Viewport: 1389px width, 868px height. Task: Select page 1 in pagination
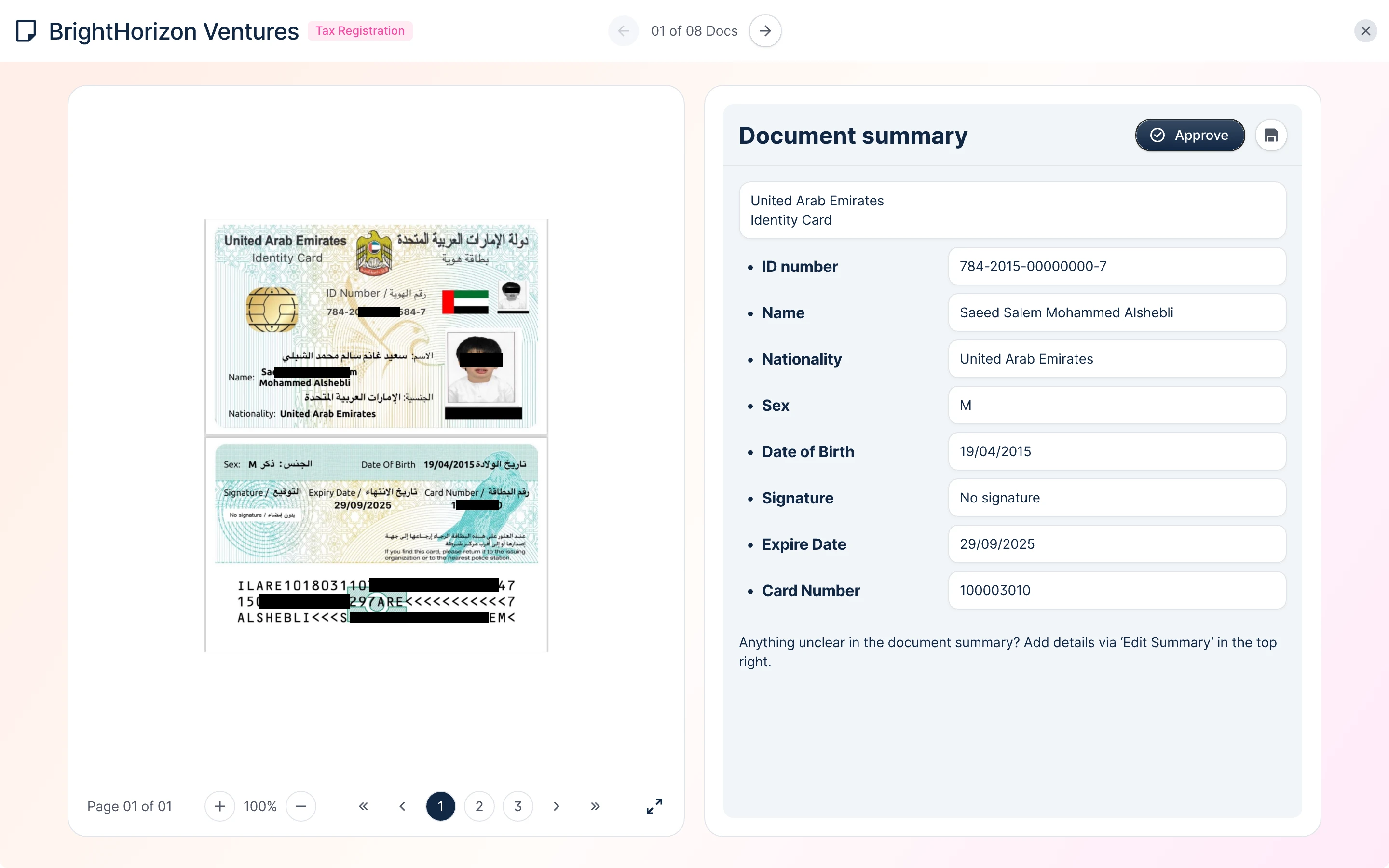click(441, 806)
